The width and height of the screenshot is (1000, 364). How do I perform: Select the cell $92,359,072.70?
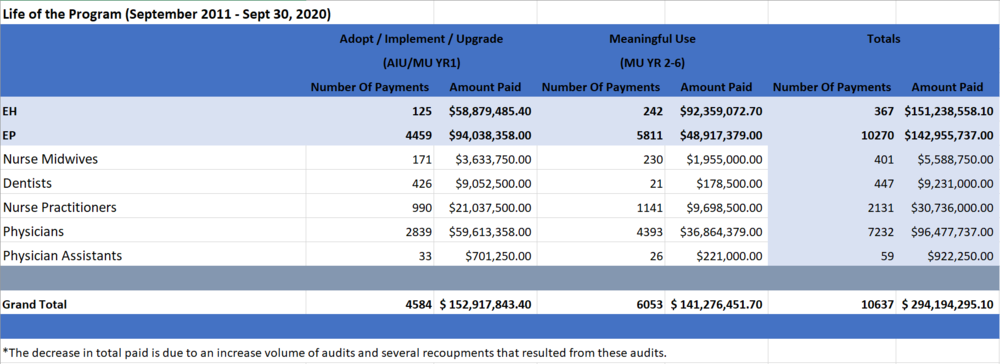click(721, 112)
